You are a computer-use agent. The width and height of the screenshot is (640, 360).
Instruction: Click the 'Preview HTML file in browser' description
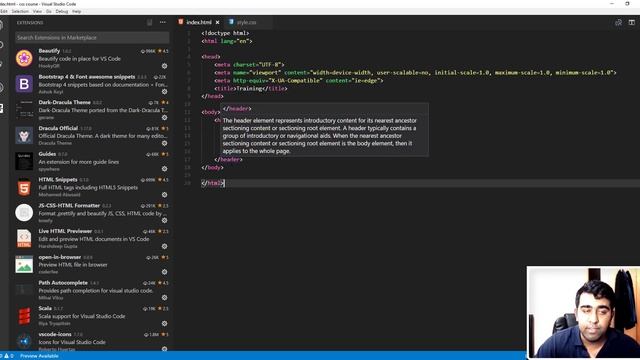coord(73,264)
